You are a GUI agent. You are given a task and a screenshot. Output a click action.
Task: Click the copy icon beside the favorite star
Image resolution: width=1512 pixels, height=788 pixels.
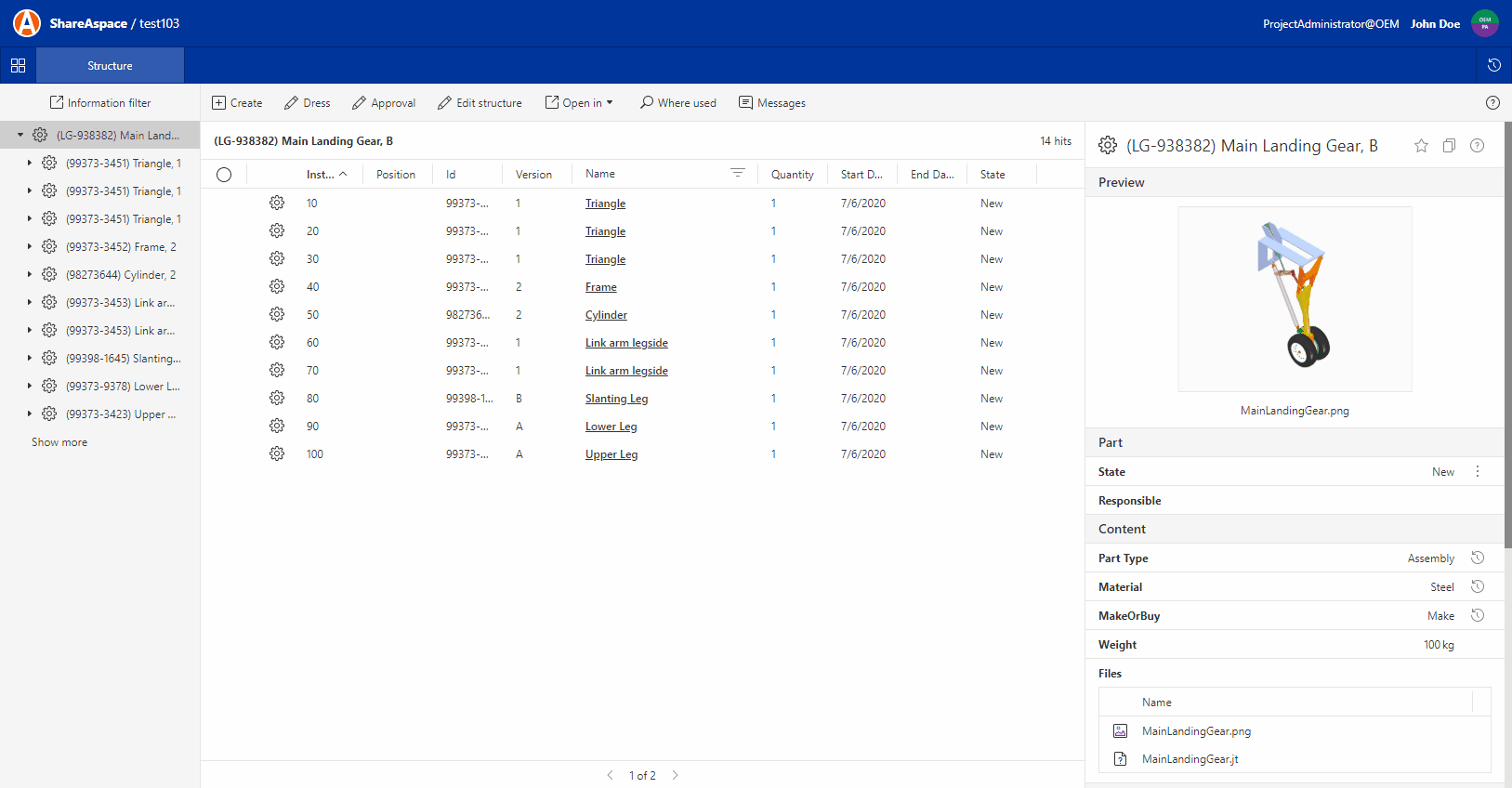point(1449,146)
